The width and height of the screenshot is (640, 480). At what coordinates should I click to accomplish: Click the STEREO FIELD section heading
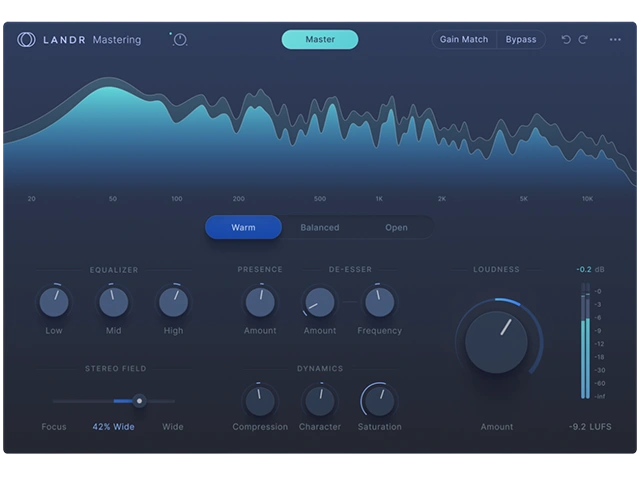[x=116, y=369]
